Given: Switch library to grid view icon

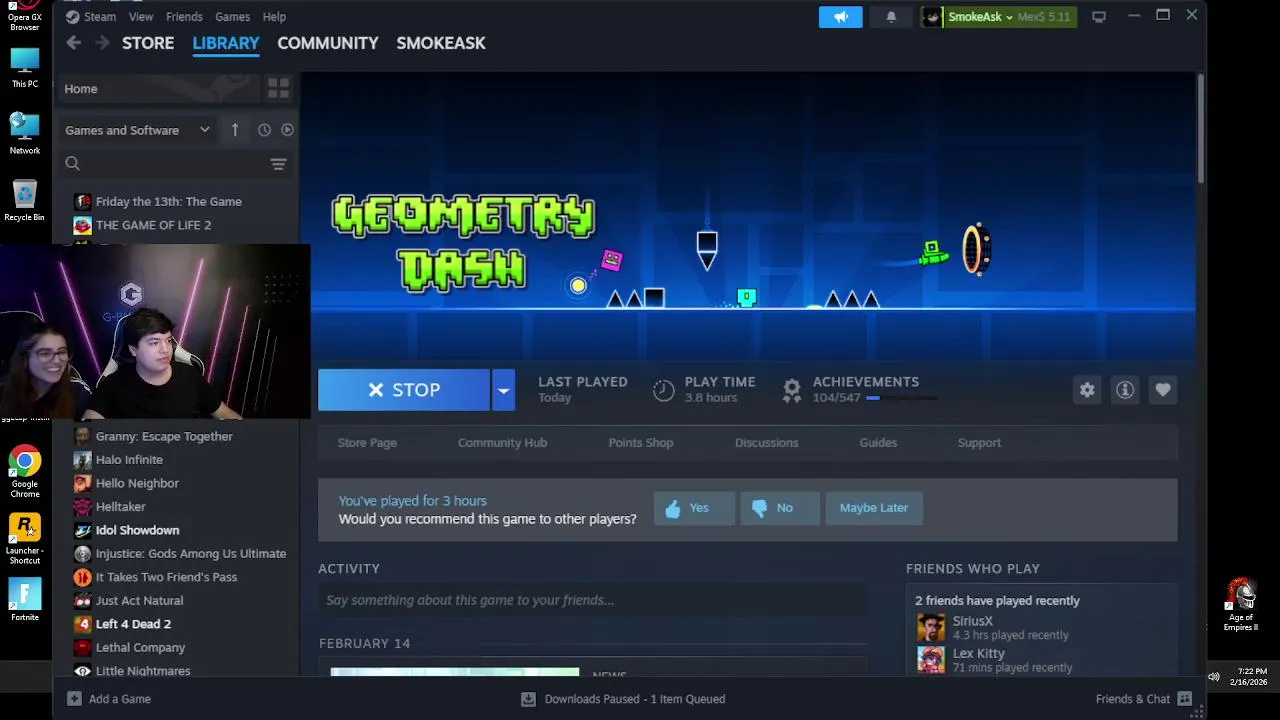Looking at the screenshot, I should pos(278,88).
